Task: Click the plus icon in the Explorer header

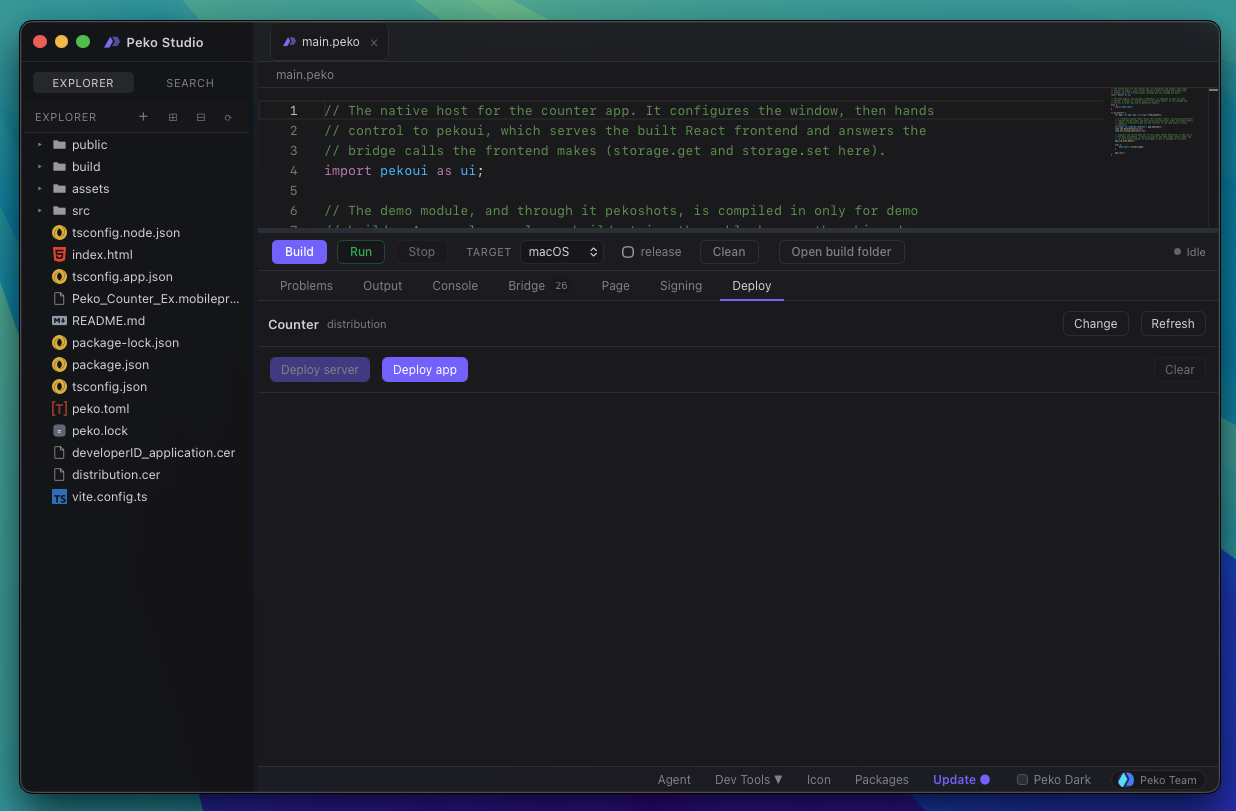Action: click(x=143, y=117)
